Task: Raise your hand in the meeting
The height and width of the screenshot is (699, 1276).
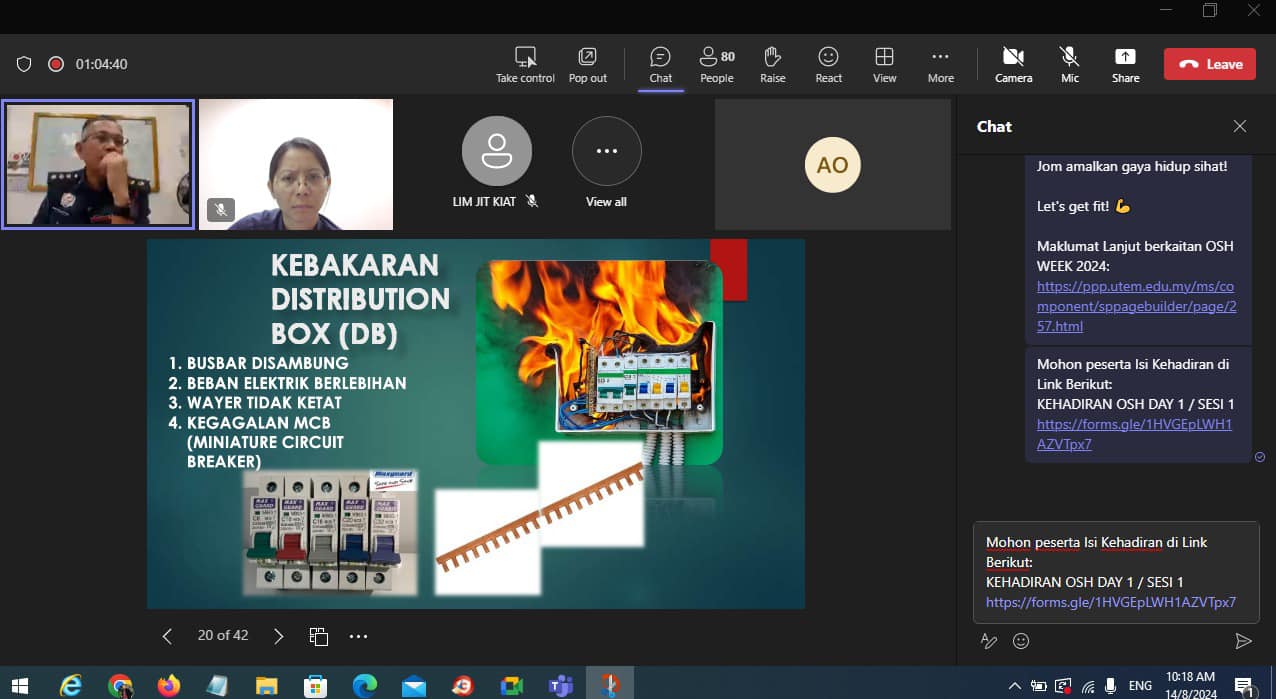Action: [x=772, y=64]
